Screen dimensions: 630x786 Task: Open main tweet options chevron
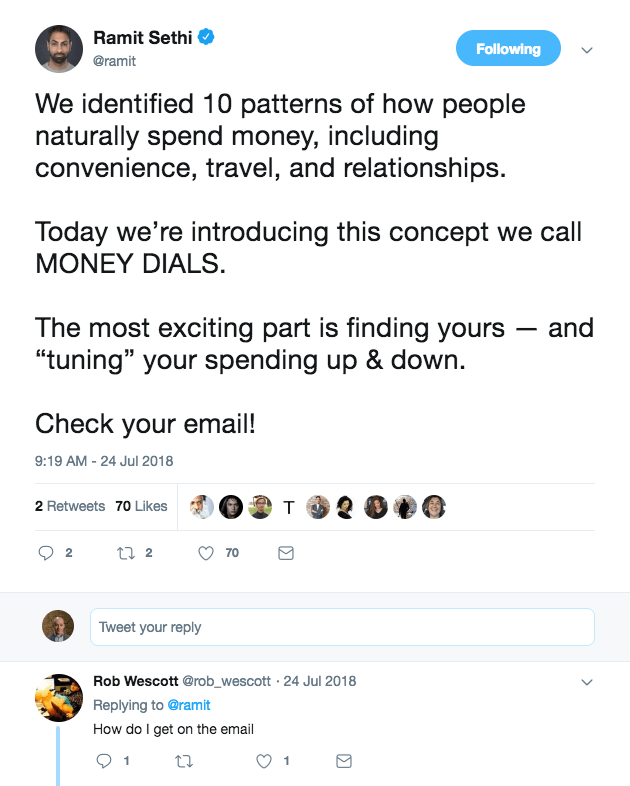click(587, 50)
